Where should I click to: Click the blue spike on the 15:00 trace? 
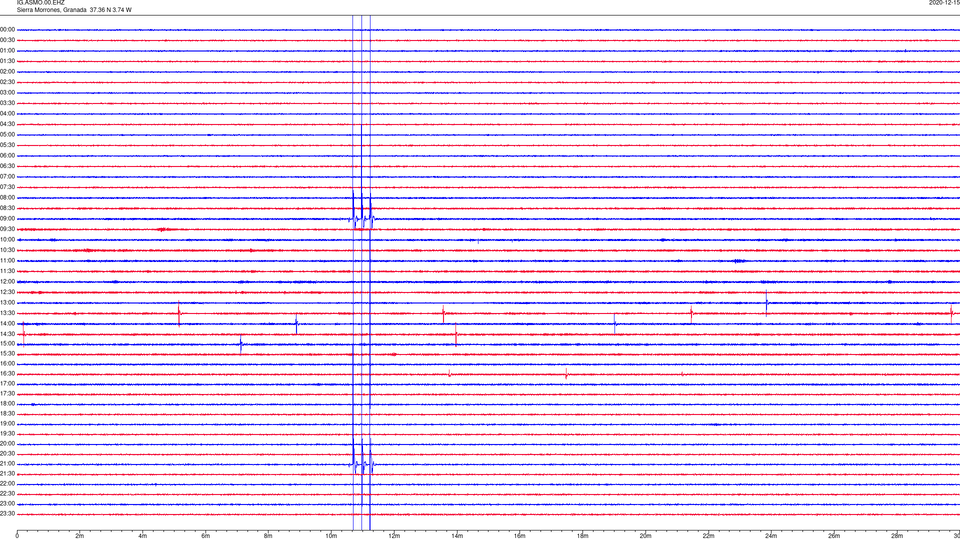click(241, 345)
